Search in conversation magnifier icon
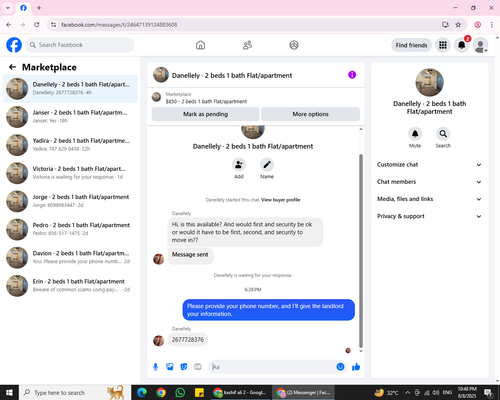This screenshot has height=400, width=500. click(443, 134)
